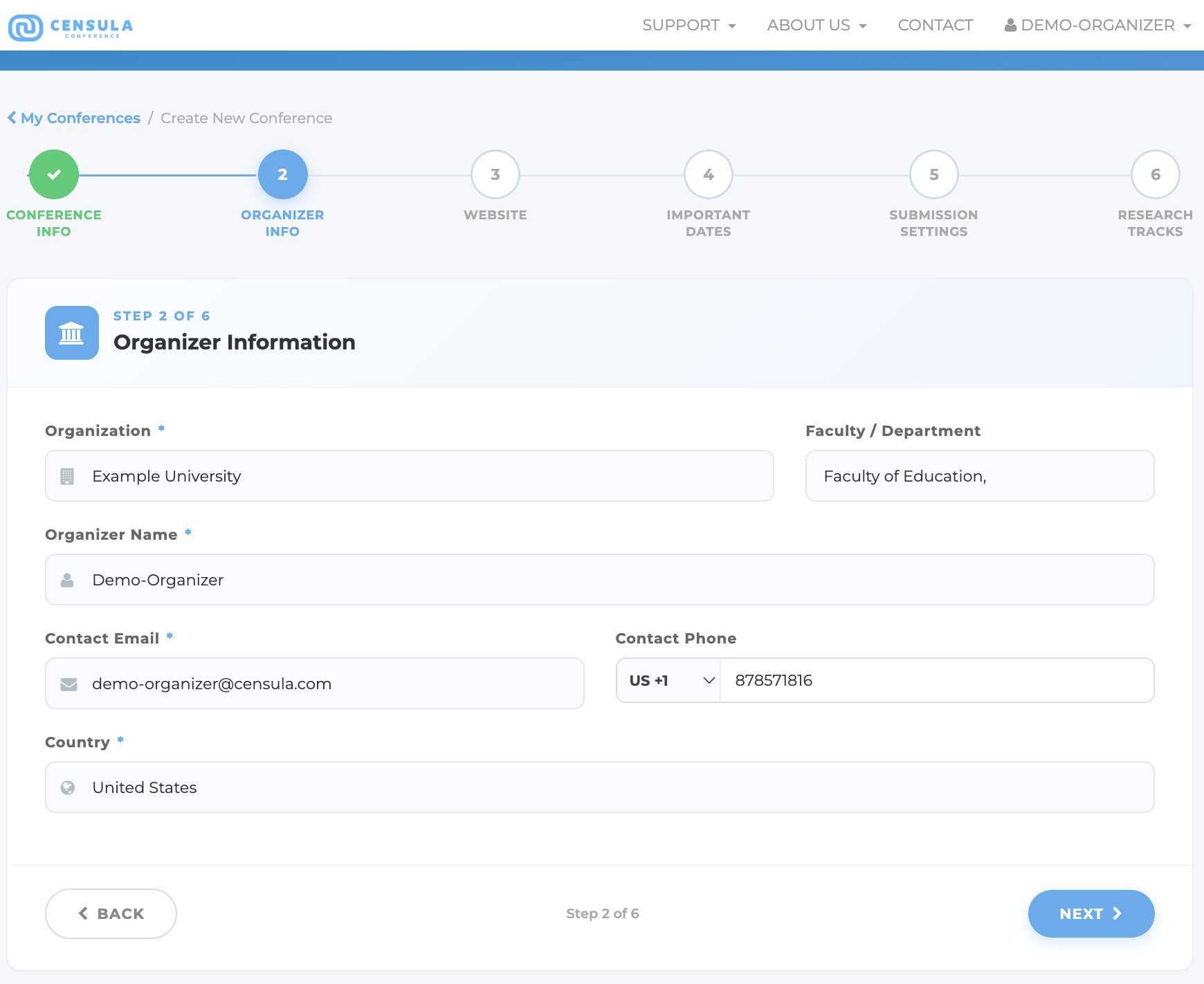Click the Research Tracks step label
The height and width of the screenshot is (984, 1204).
(x=1156, y=223)
